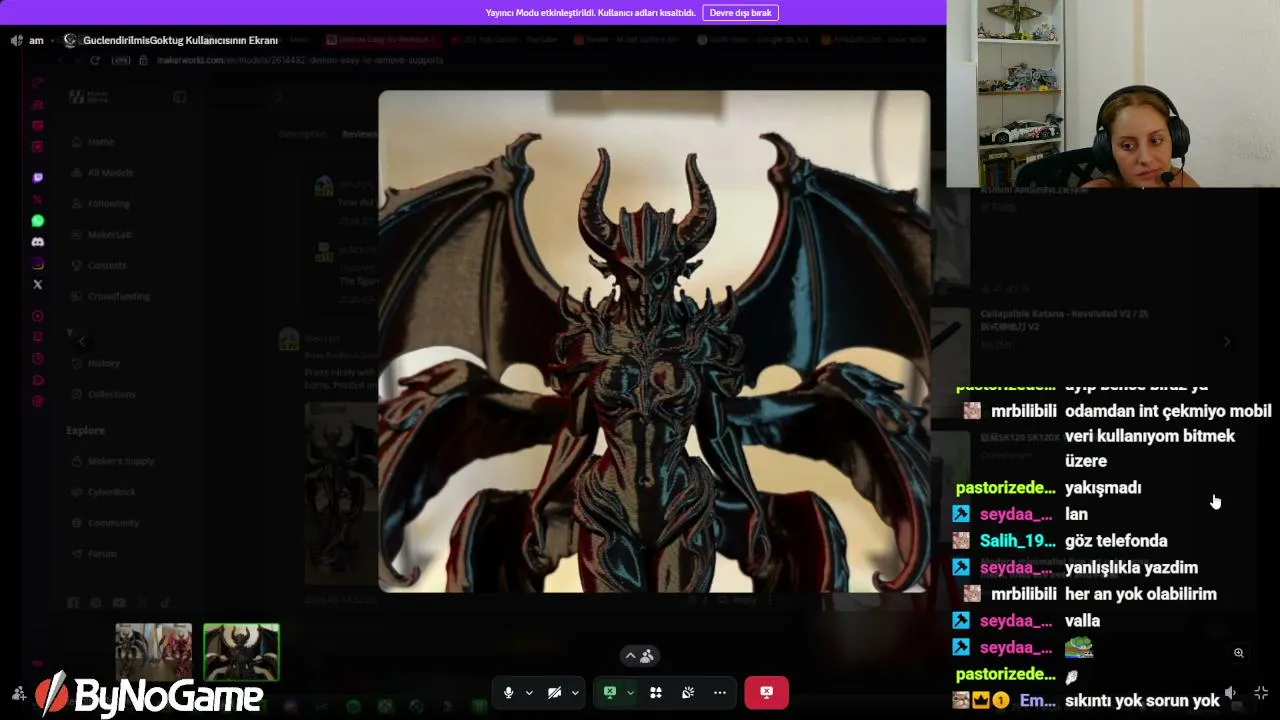This screenshot has height=720, width=1280.
Task: Toggle the green screen share button
Action: click(609, 692)
